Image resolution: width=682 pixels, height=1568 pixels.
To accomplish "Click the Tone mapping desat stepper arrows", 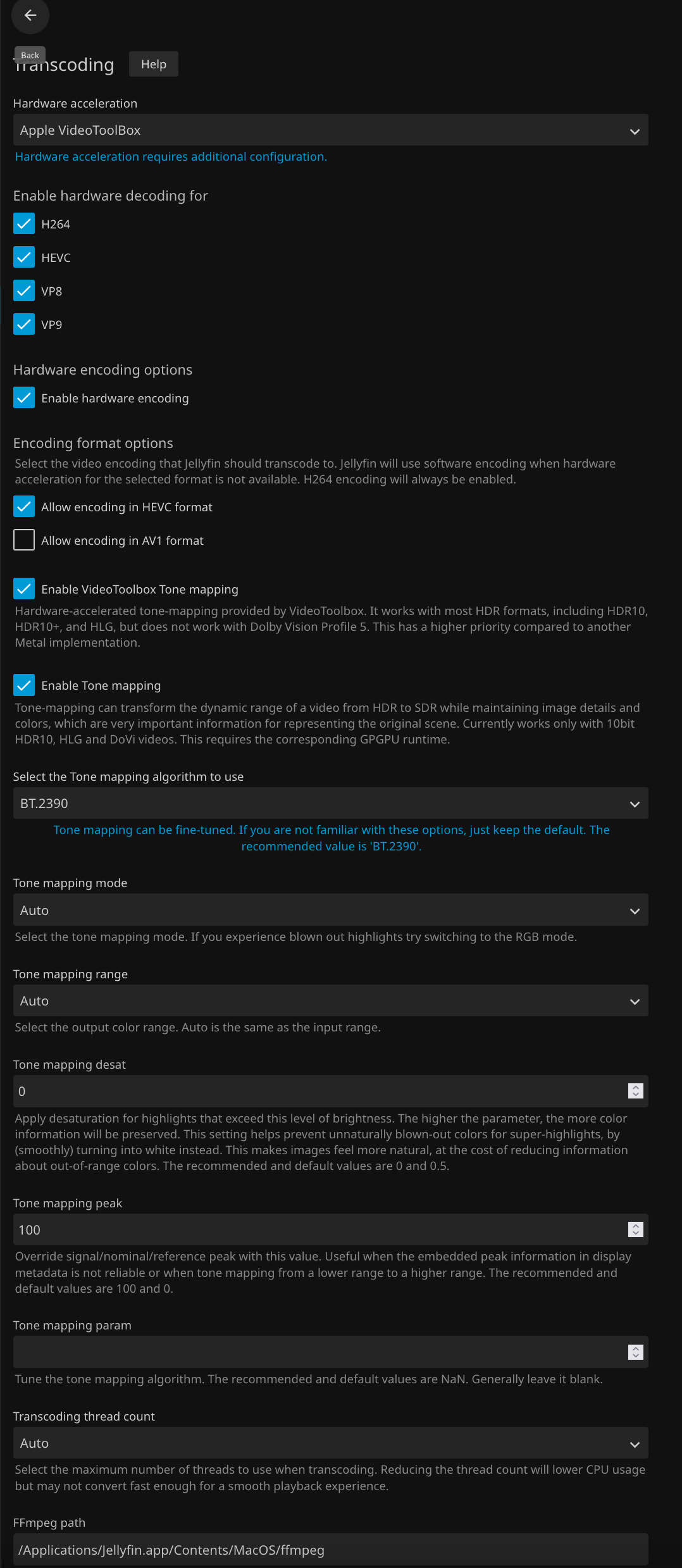I will click(635, 1092).
